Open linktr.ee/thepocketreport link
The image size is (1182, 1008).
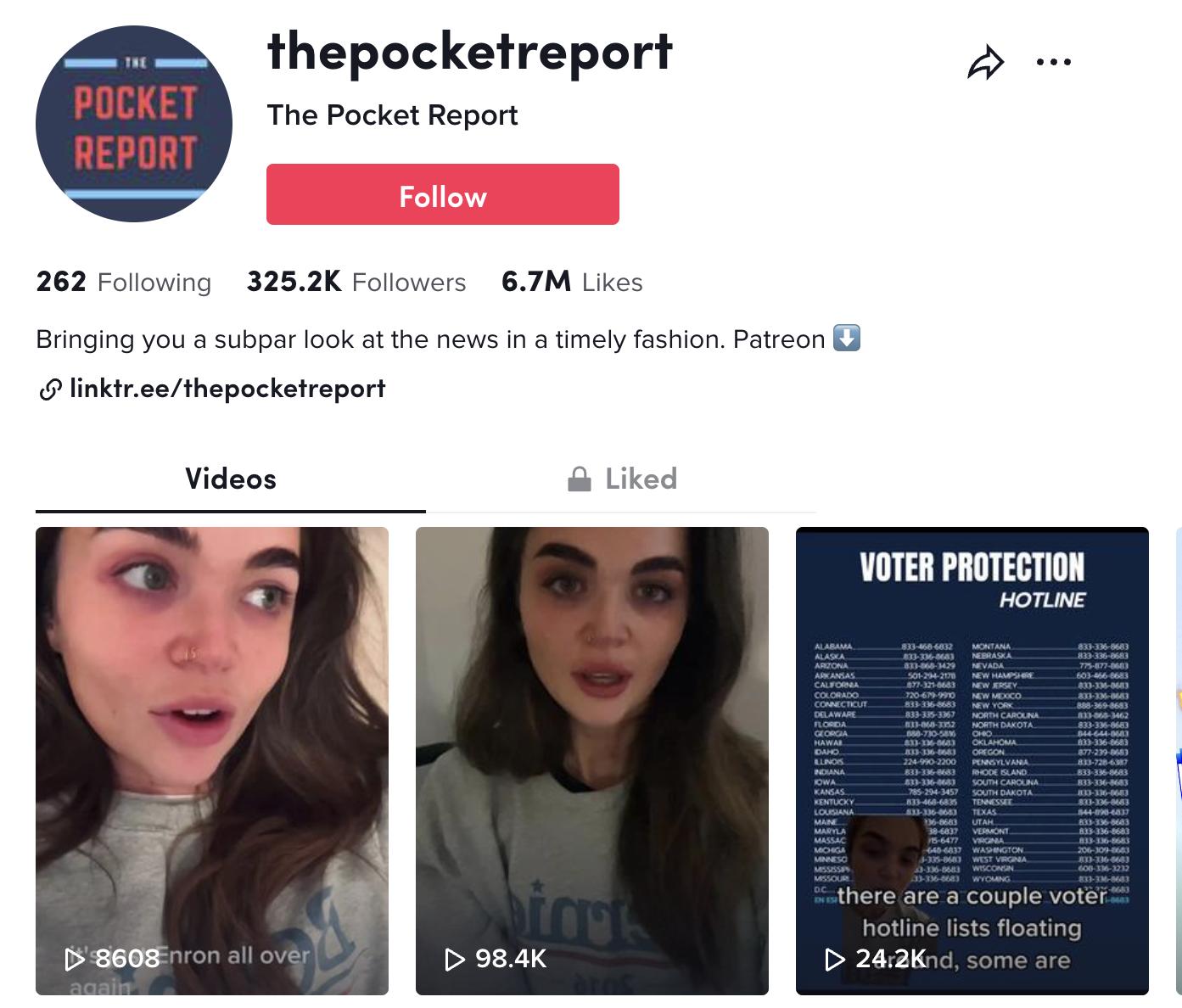click(x=227, y=389)
